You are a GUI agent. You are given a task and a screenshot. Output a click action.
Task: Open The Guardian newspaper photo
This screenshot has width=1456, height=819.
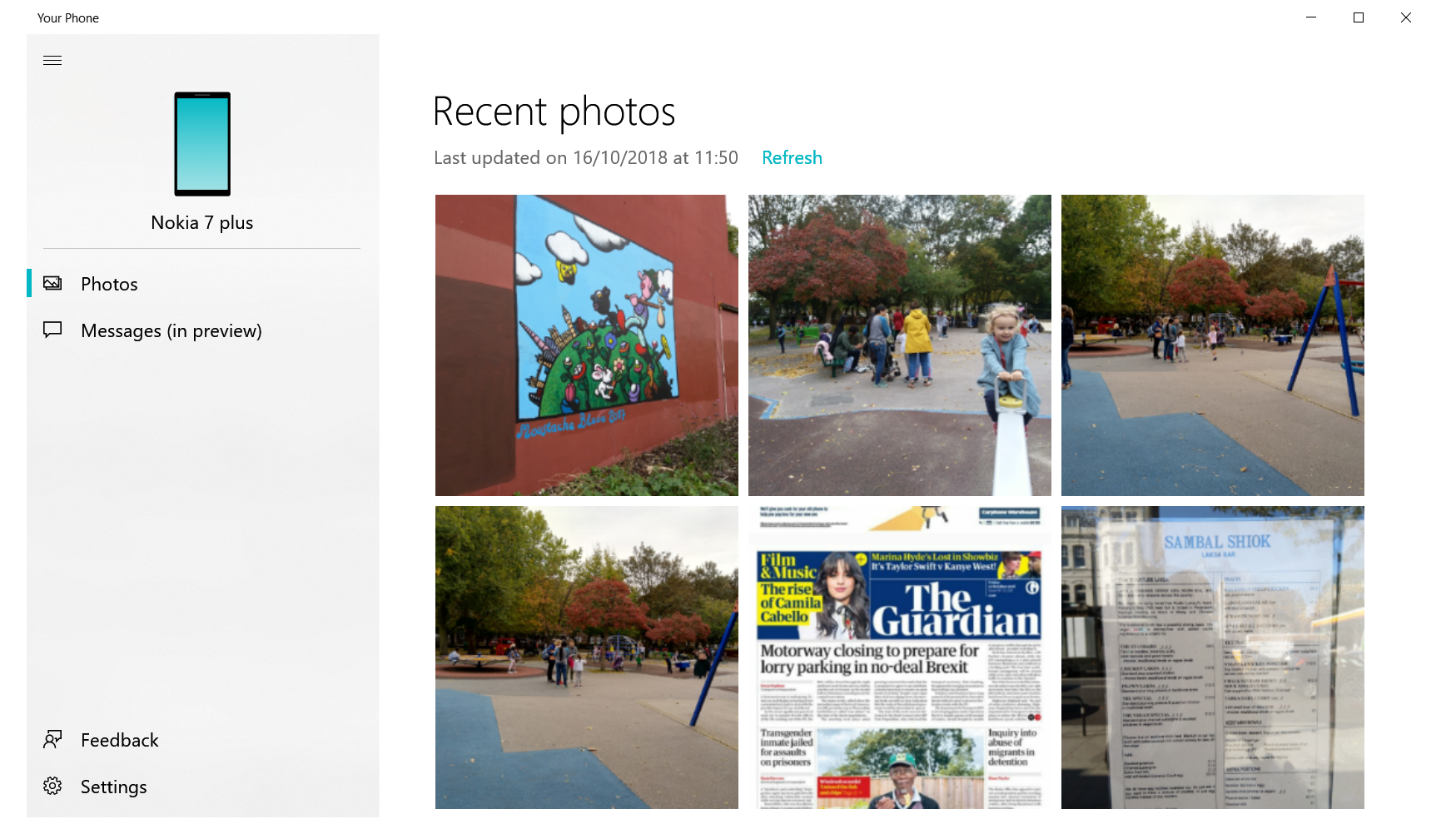(x=900, y=658)
